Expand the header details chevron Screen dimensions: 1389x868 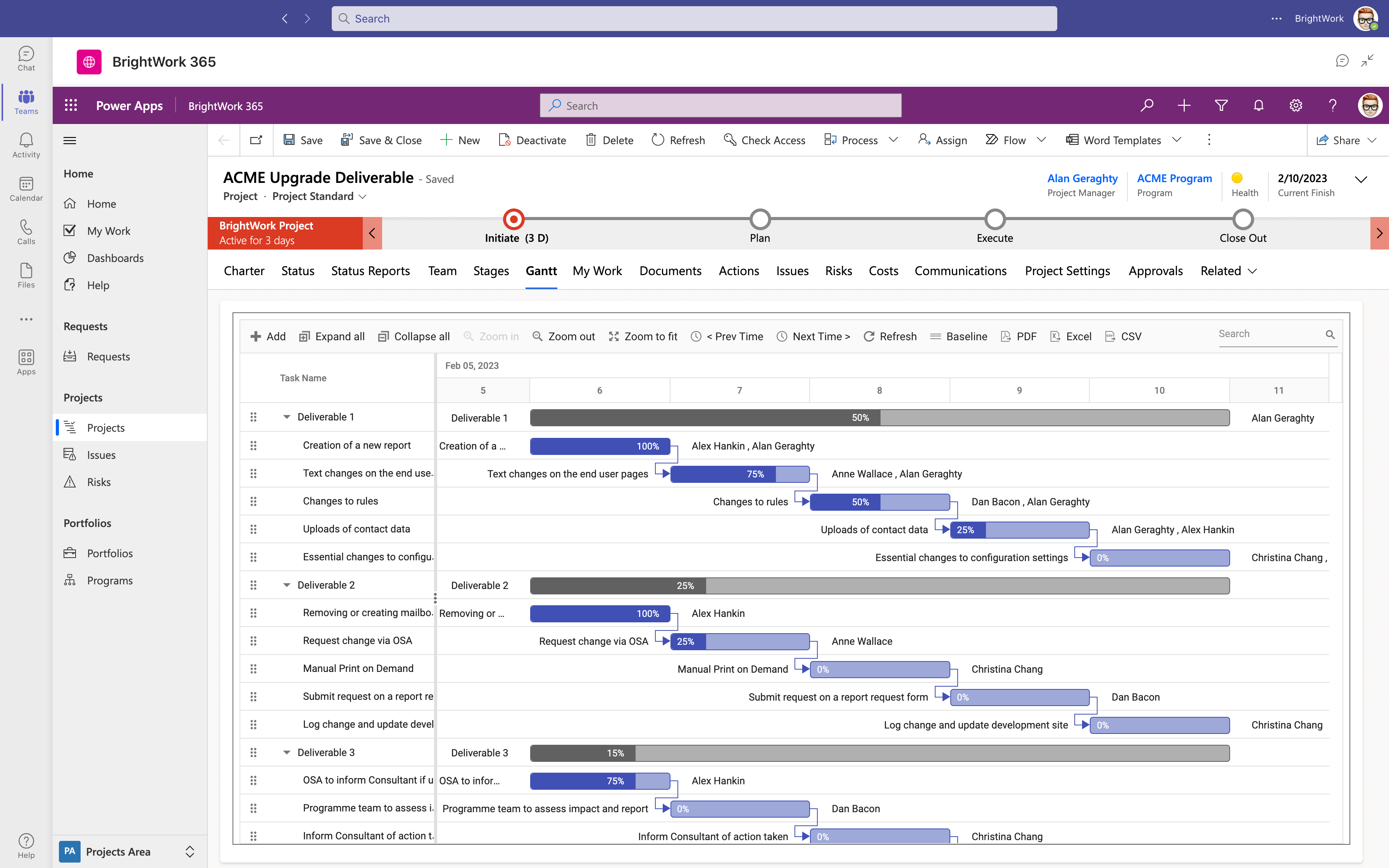(1361, 179)
